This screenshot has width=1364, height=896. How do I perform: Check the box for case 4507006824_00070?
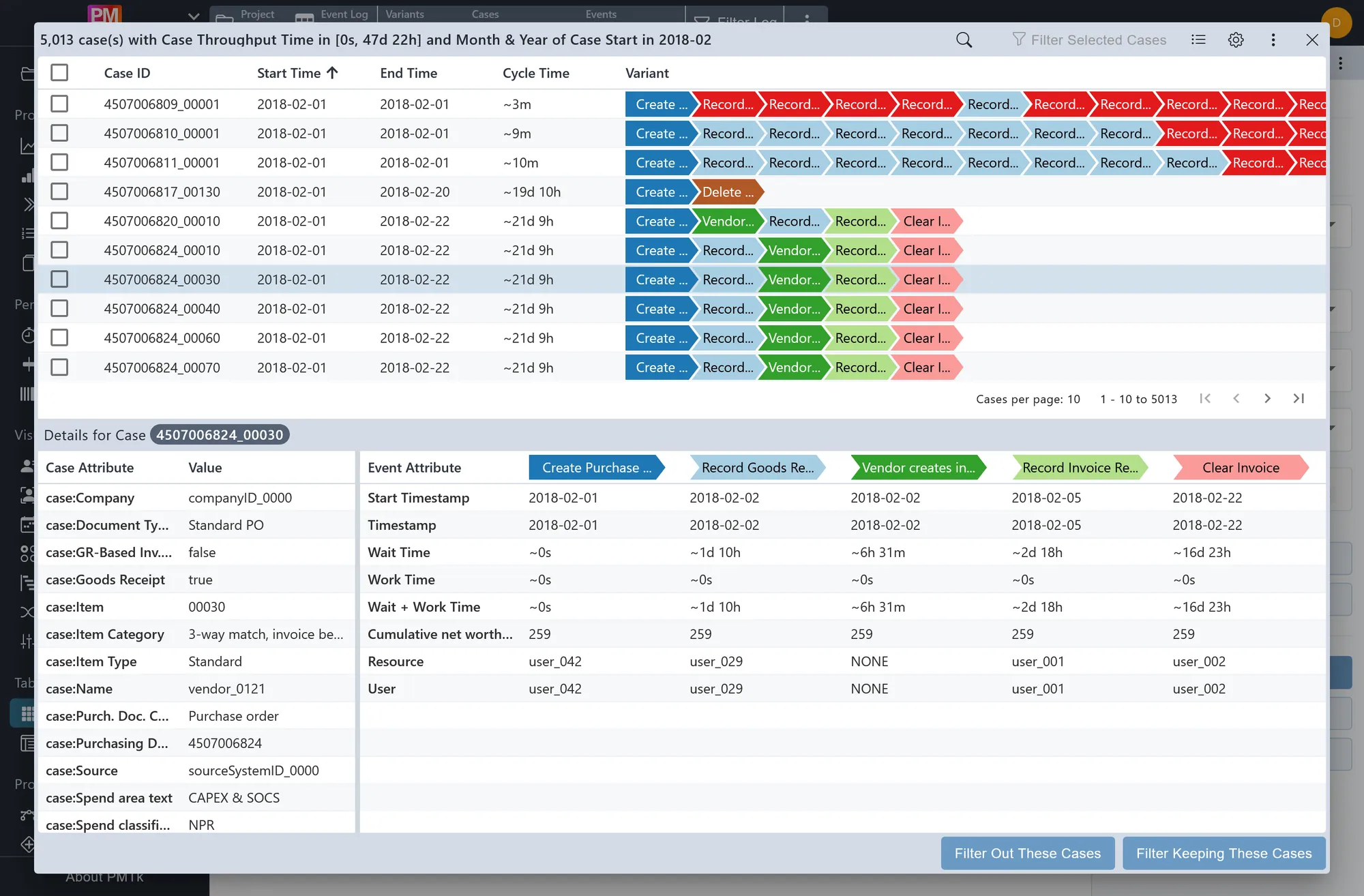click(x=59, y=368)
